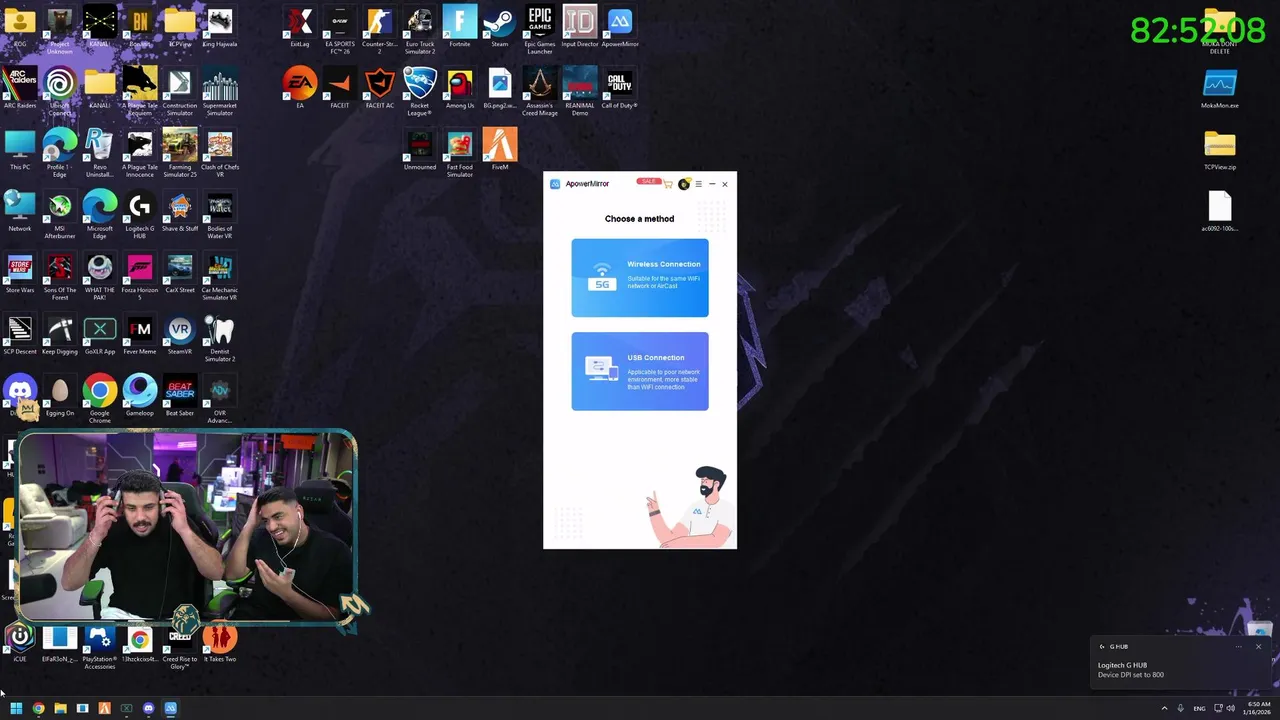Open Discord from the taskbar
This screenshot has width=1280, height=720.
click(149, 708)
